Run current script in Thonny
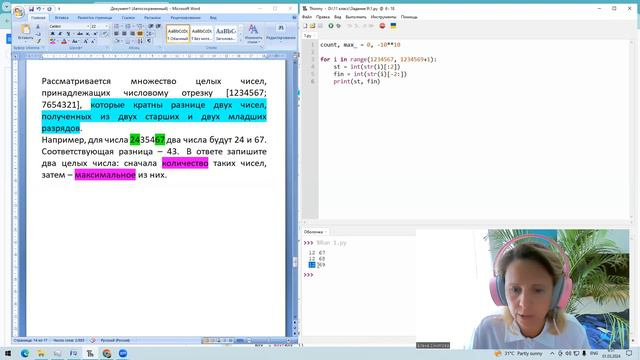The height and width of the screenshot is (360, 640). point(331,26)
